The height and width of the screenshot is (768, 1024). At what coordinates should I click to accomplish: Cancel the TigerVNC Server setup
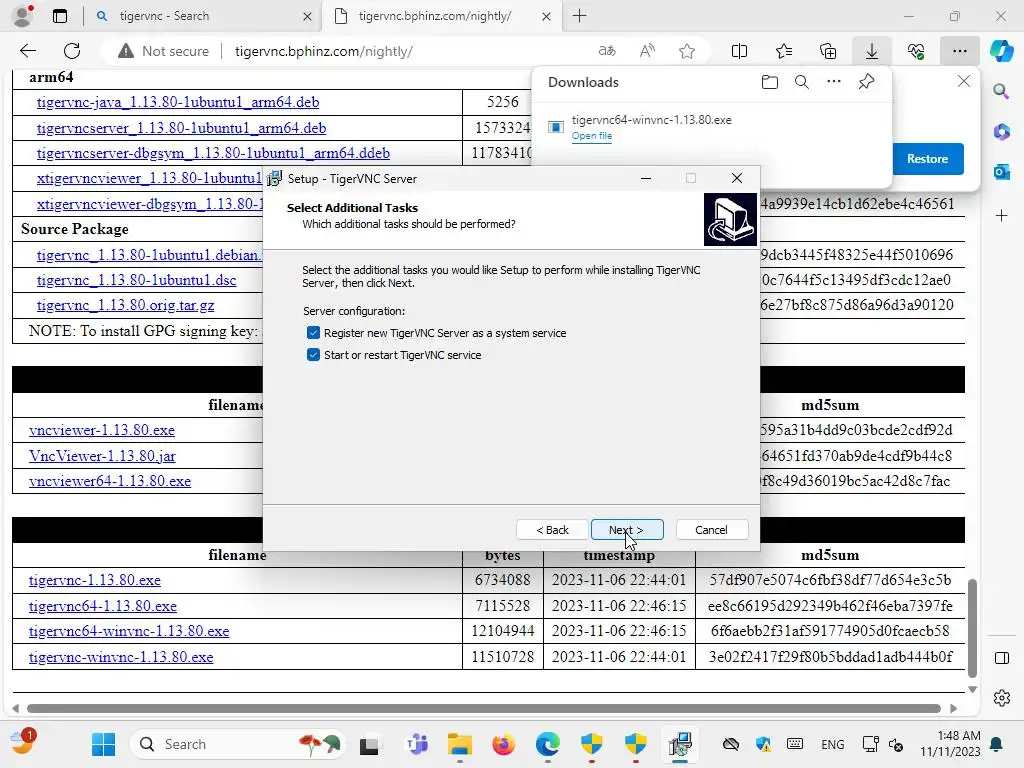point(711,530)
